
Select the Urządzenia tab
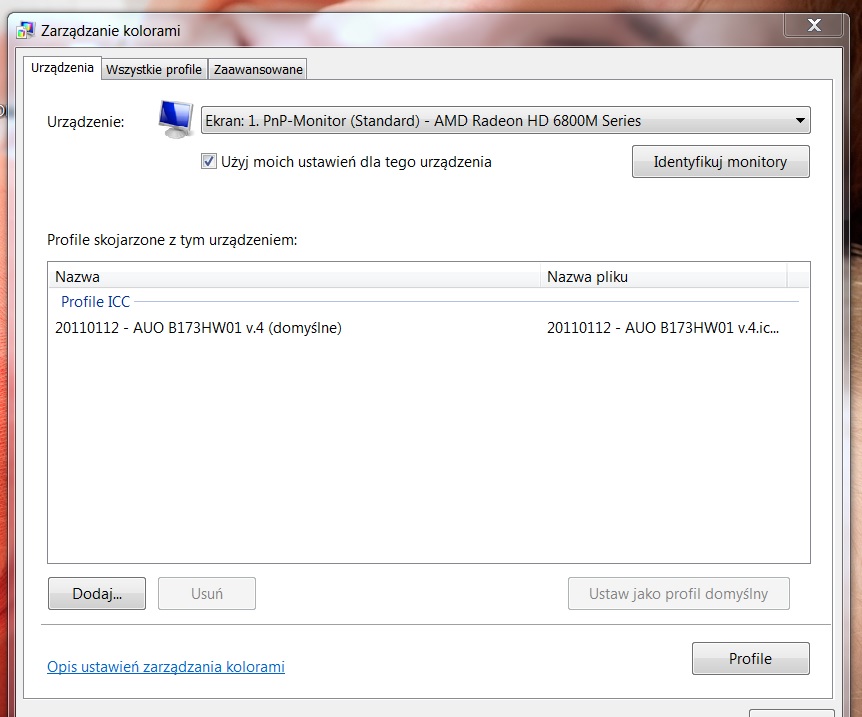(63, 68)
